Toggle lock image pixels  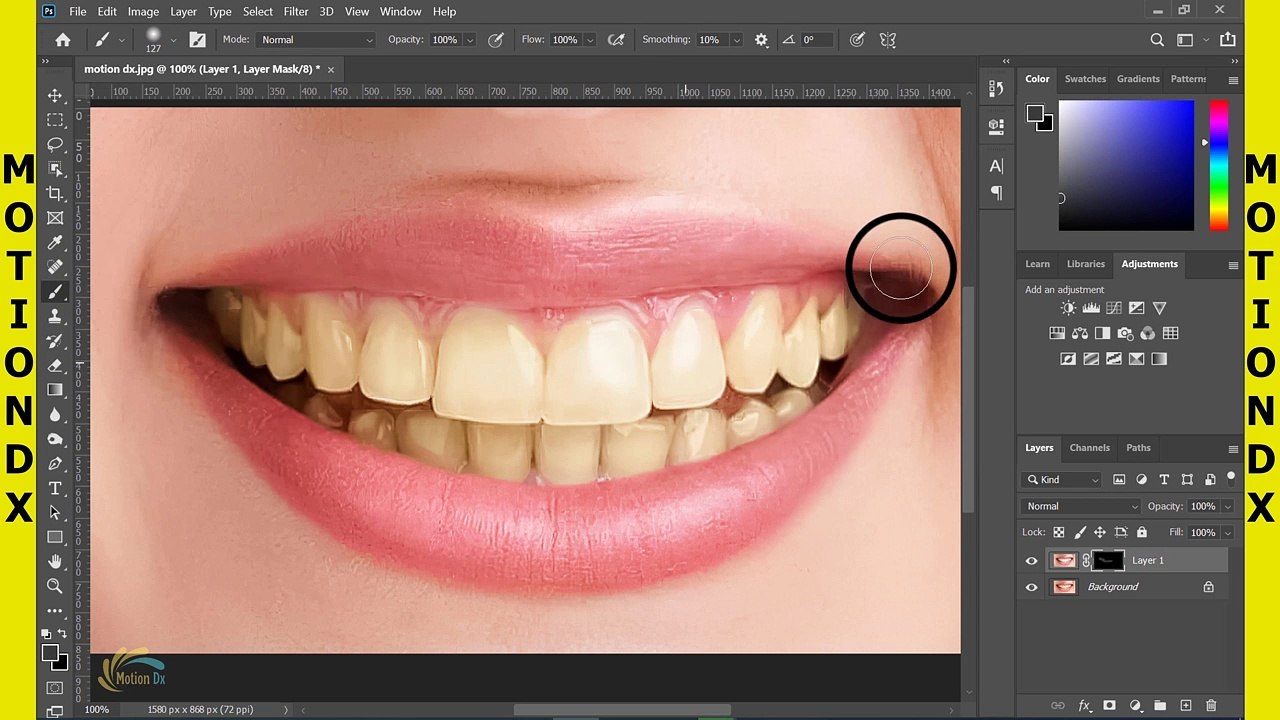click(x=1080, y=533)
